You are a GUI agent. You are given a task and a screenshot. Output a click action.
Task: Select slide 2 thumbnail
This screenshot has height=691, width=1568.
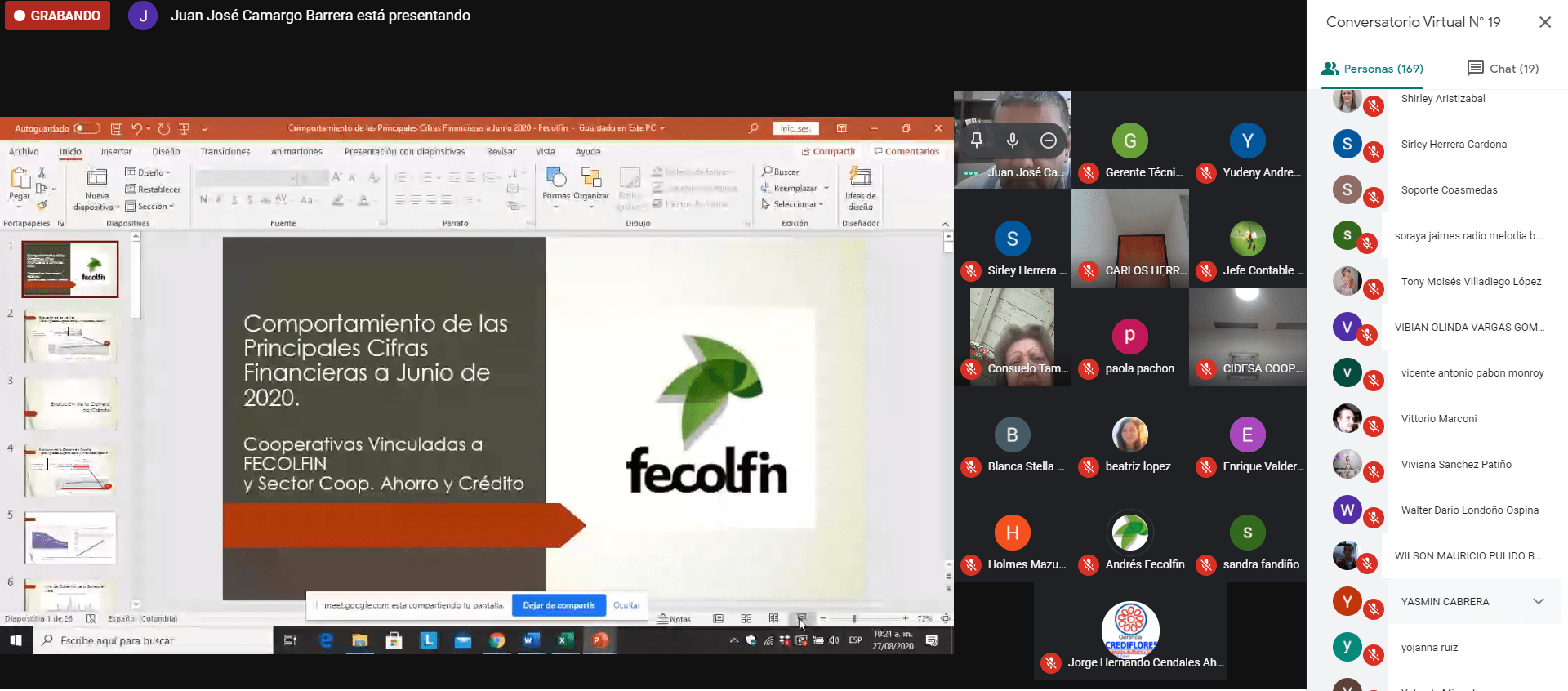click(x=70, y=337)
